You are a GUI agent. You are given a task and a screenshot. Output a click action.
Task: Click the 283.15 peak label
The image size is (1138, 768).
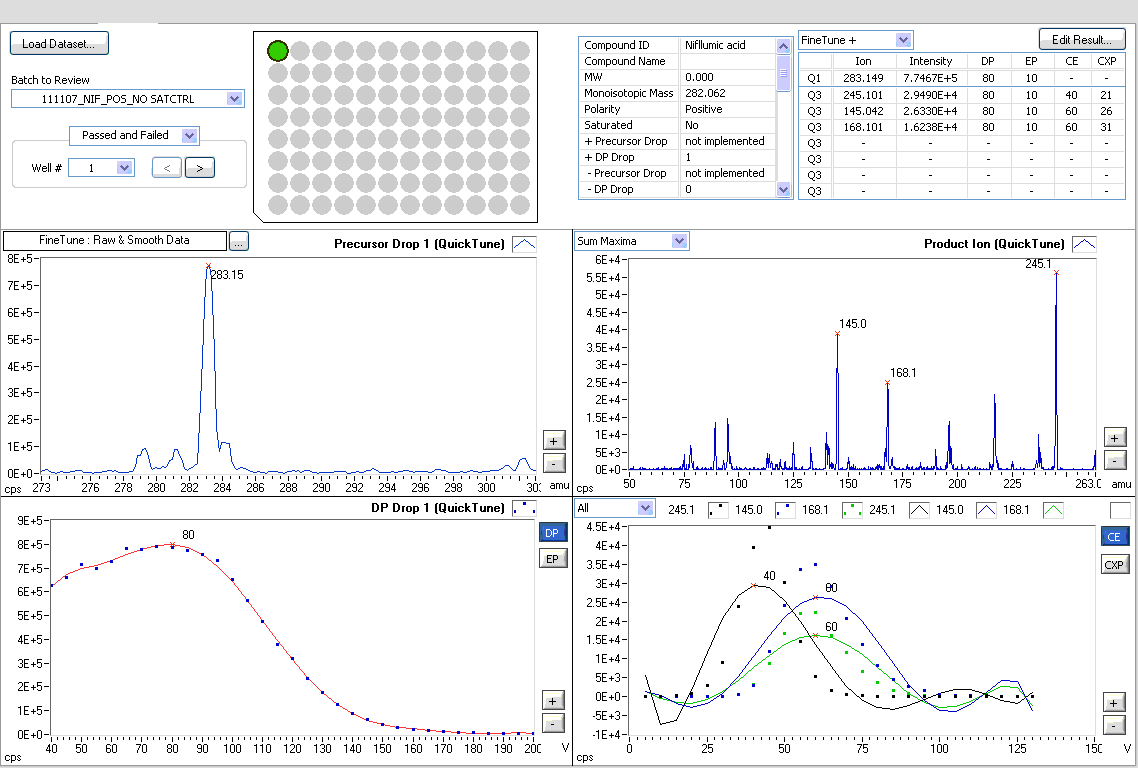227,275
